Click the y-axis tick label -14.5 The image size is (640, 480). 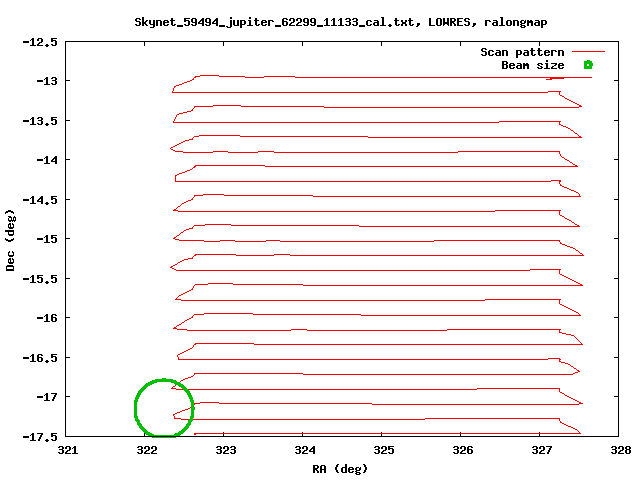(40, 200)
